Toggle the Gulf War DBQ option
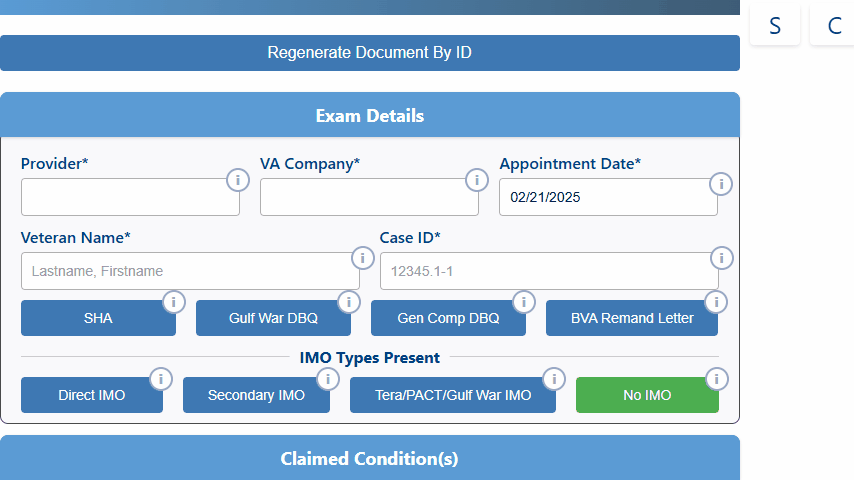 pos(273,318)
